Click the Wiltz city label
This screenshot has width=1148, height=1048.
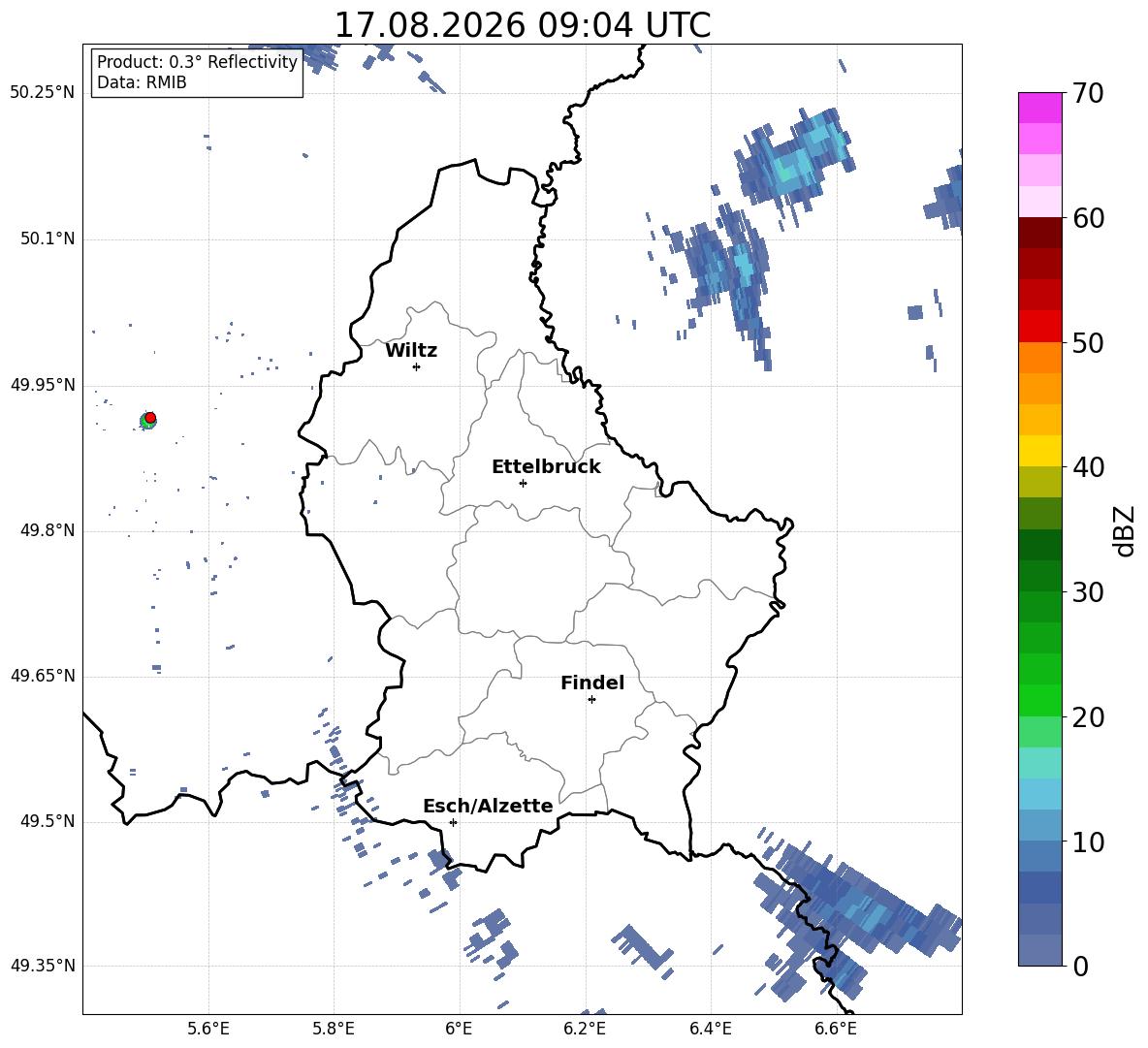coord(411,351)
